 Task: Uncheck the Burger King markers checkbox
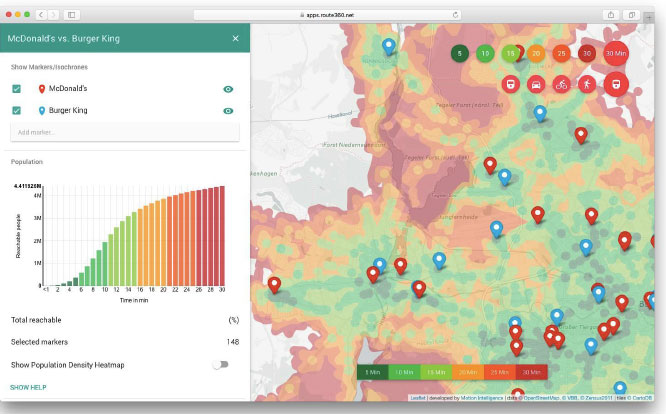coord(17,111)
